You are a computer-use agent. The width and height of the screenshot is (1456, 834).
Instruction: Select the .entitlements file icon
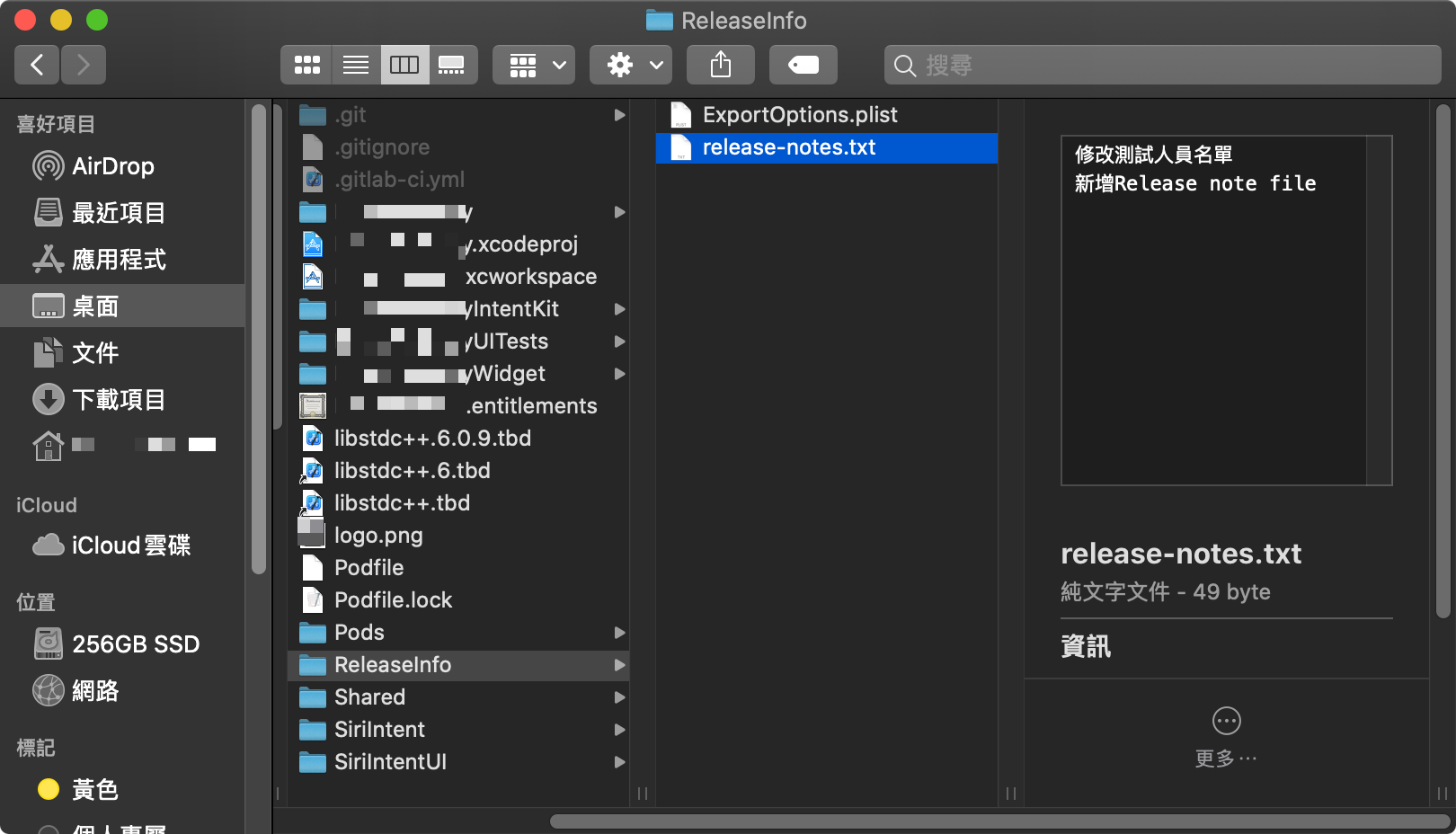click(x=313, y=406)
